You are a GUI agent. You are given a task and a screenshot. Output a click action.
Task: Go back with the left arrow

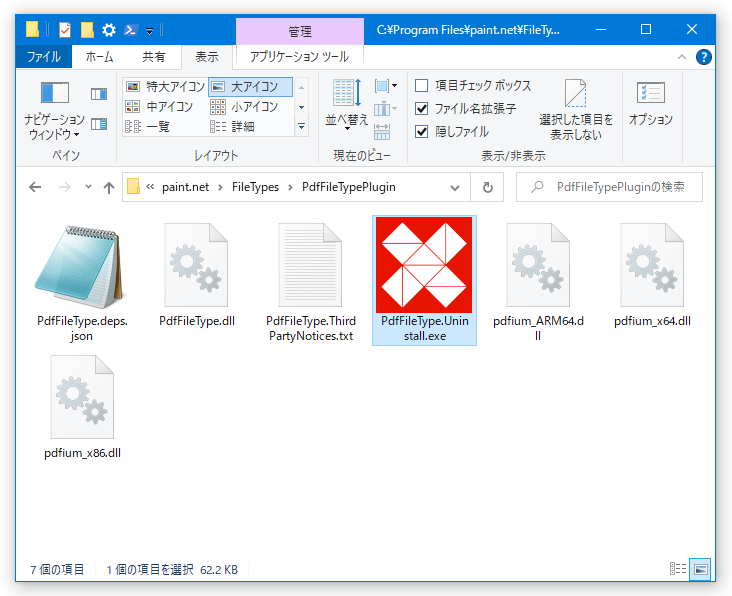tap(35, 188)
